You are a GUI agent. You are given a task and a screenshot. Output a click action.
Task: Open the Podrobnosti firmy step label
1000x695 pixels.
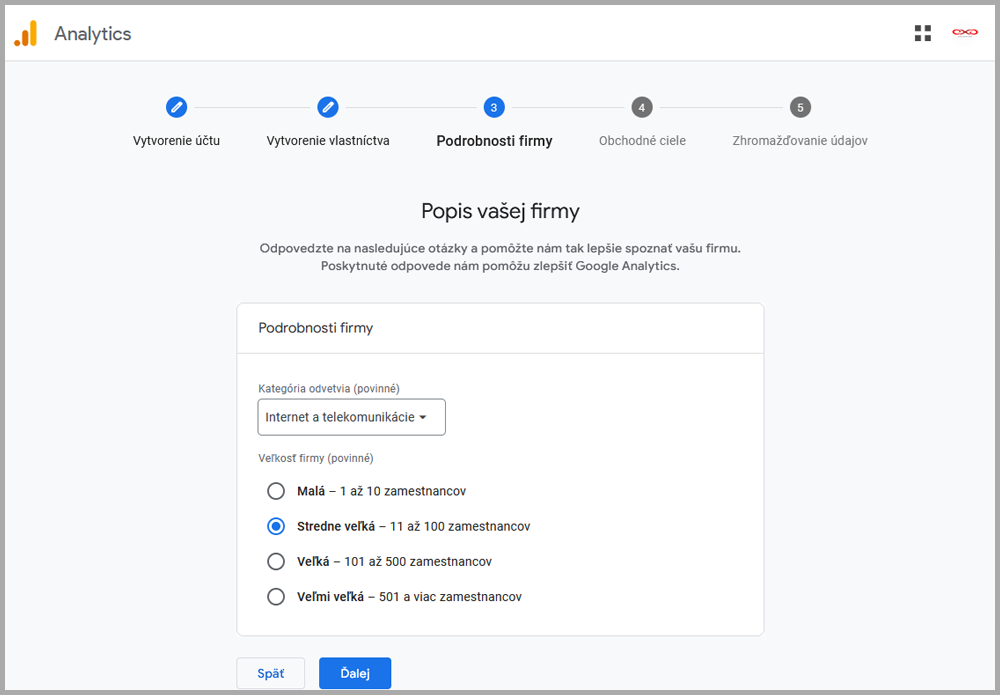coord(494,141)
